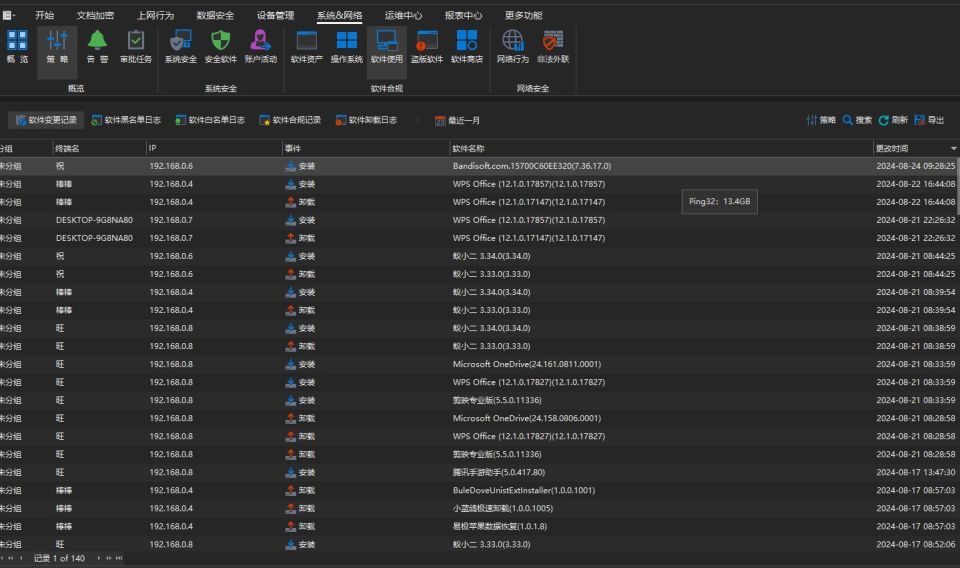Open the 软件卸载日志 sub-tab
960x568 pixels.
(366, 120)
